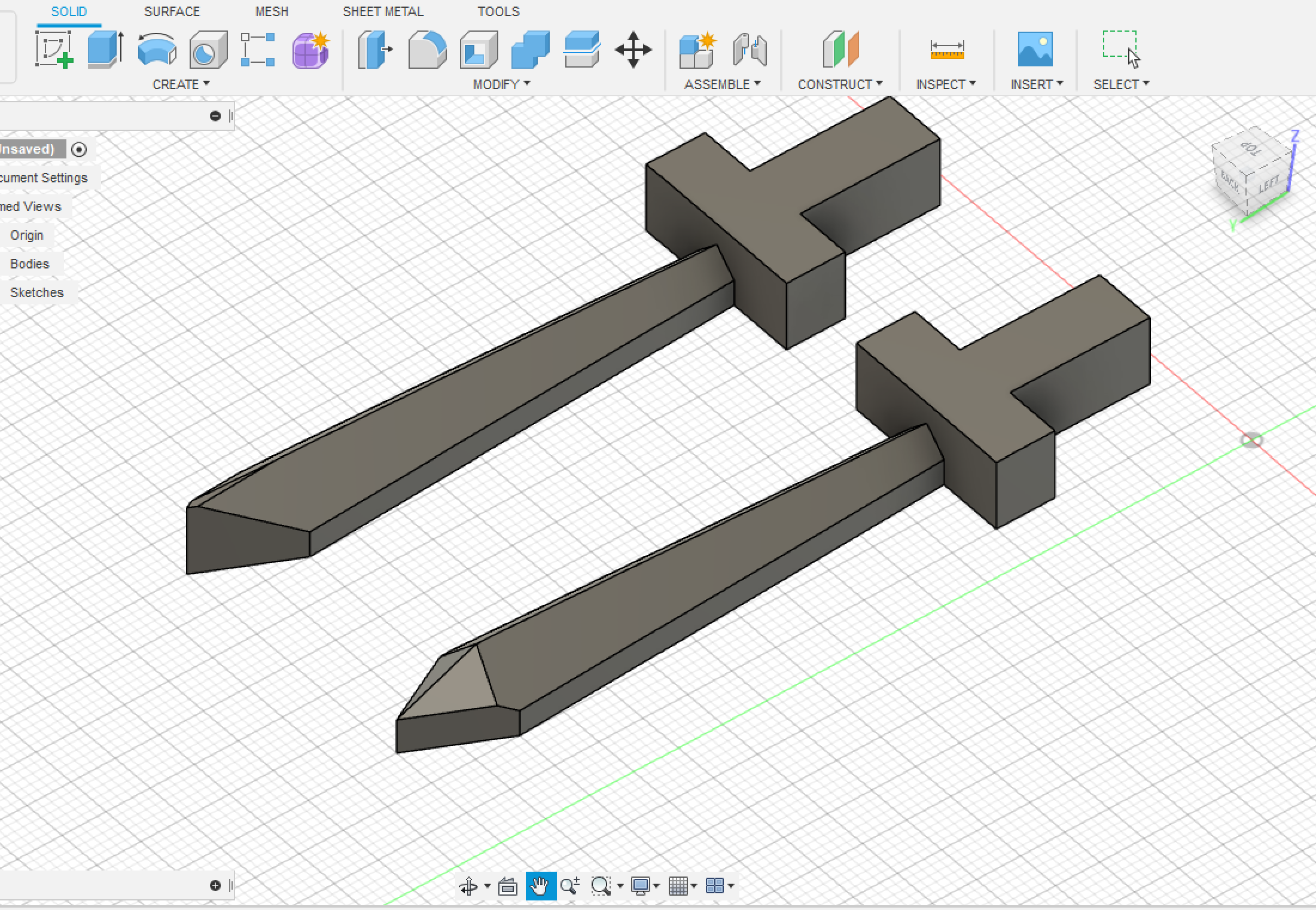Viewport: 1316px width, 910px height.
Task: Select the Joint tool
Action: (750, 50)
